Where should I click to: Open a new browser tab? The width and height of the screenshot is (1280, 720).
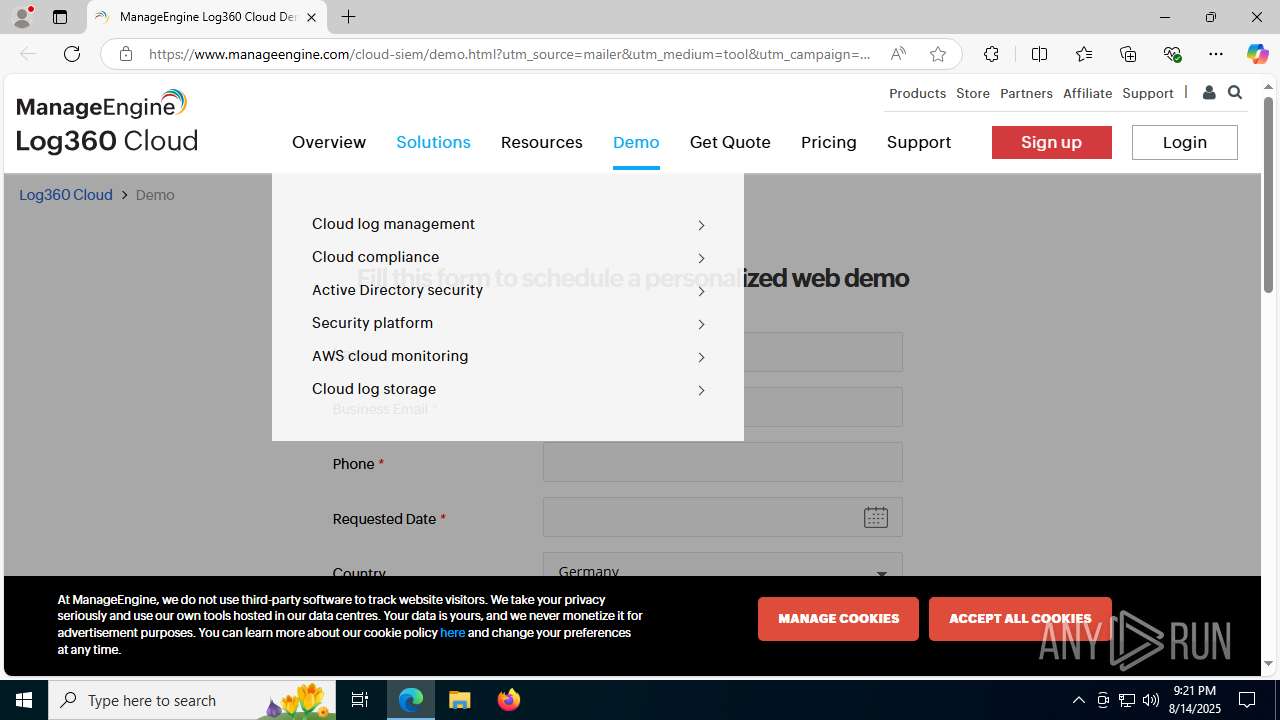click(348, 17)
